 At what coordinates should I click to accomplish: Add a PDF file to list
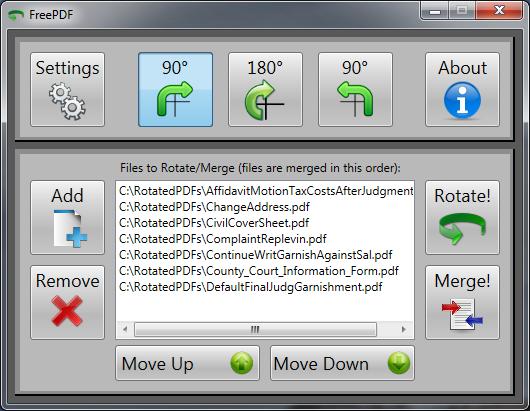click(68, 218)
